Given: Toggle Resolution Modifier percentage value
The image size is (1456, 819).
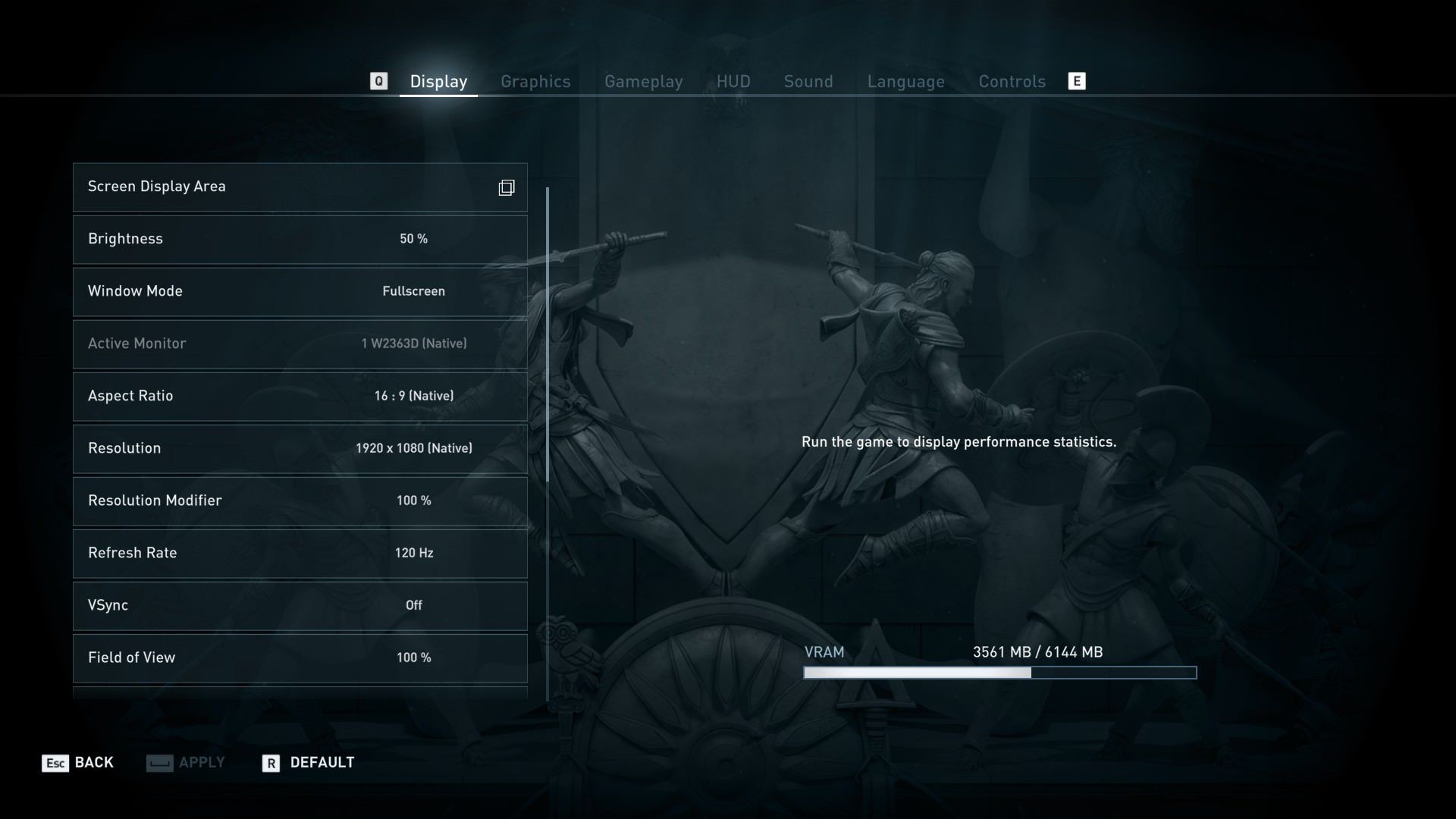Looking at the screenshot, I should click(x=413, y=500).
